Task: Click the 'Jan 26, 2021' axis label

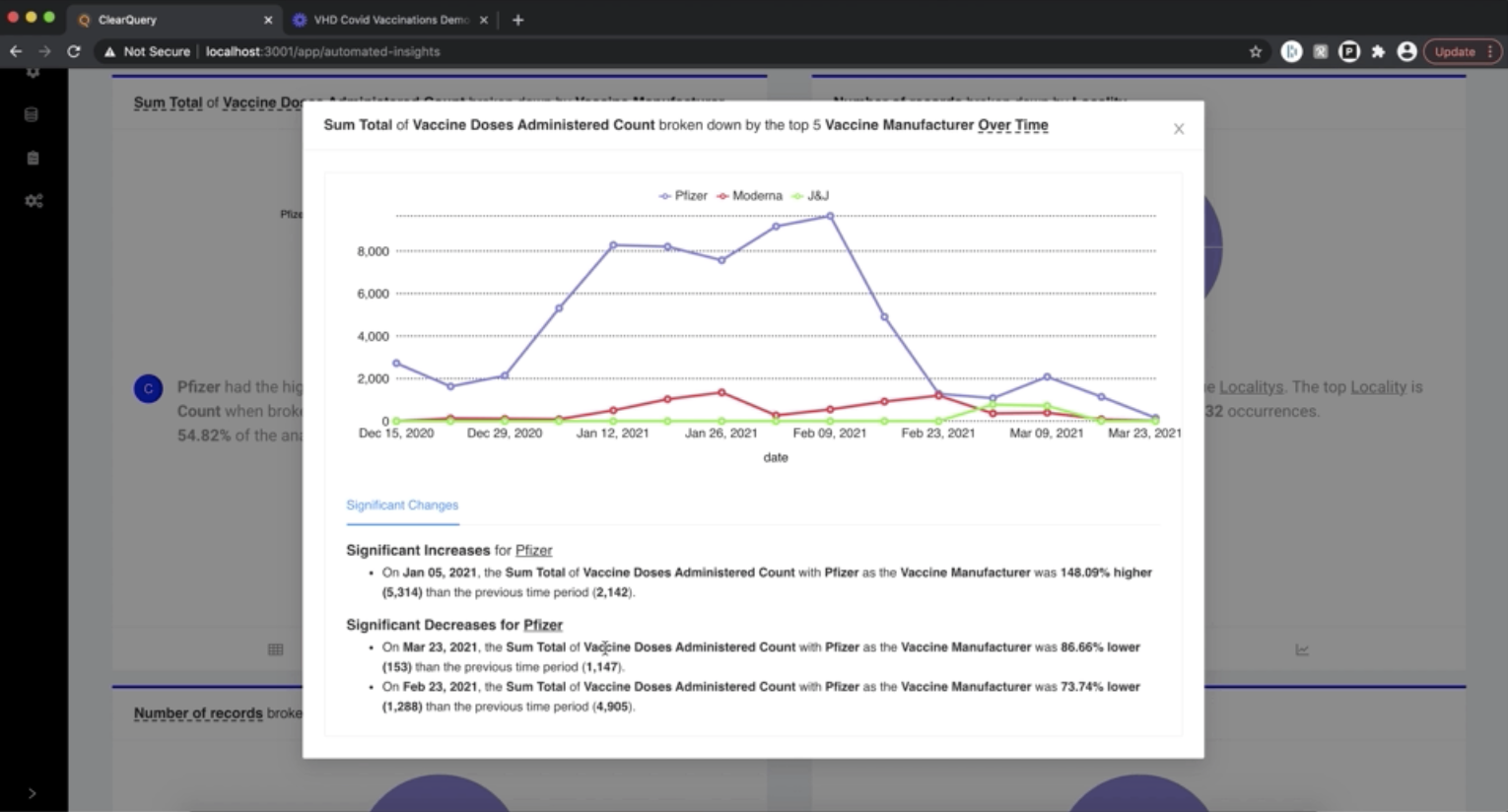Action: [x=721, y=434]
